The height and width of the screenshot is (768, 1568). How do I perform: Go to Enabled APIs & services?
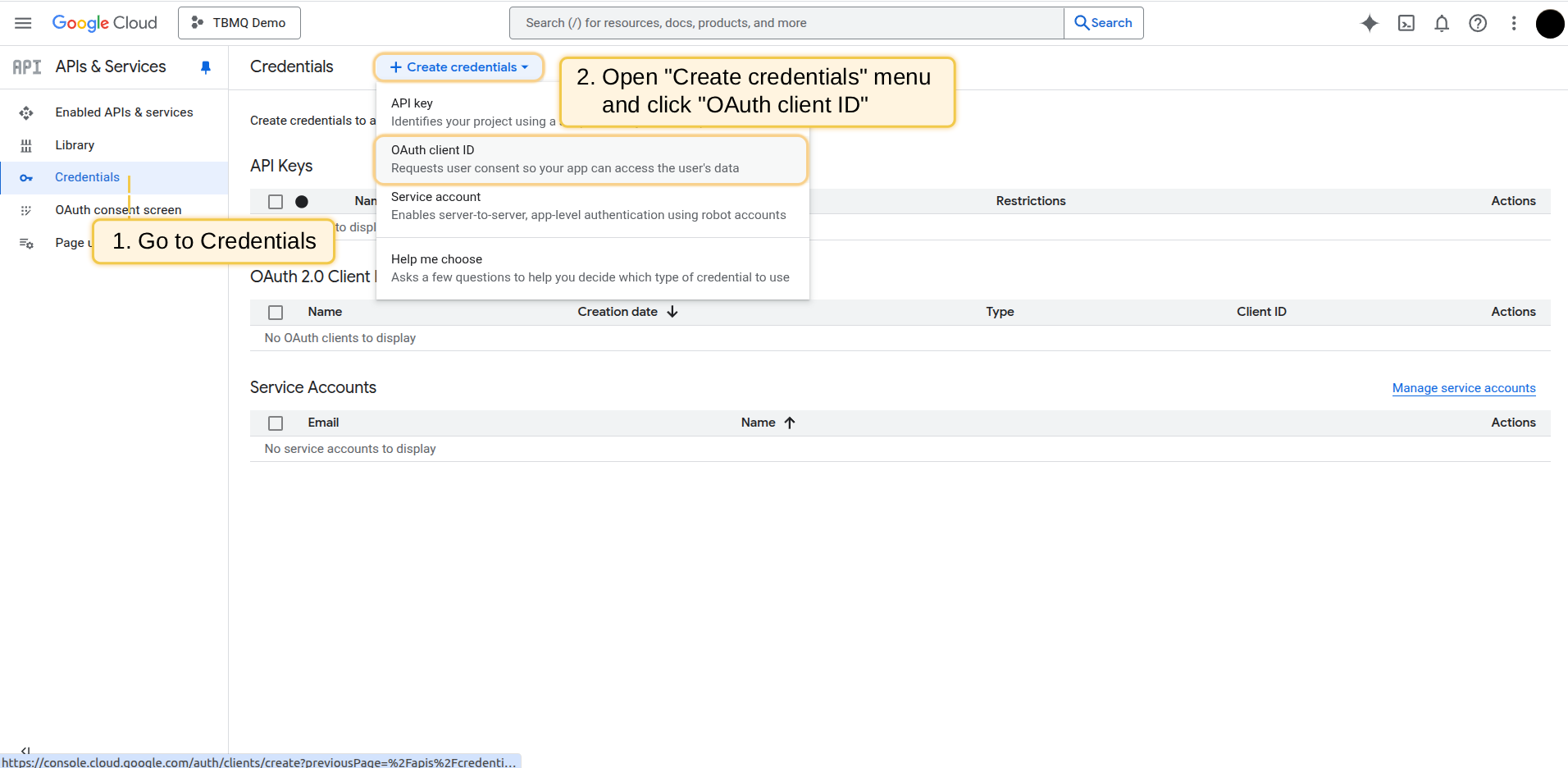(x=124, y=112)
